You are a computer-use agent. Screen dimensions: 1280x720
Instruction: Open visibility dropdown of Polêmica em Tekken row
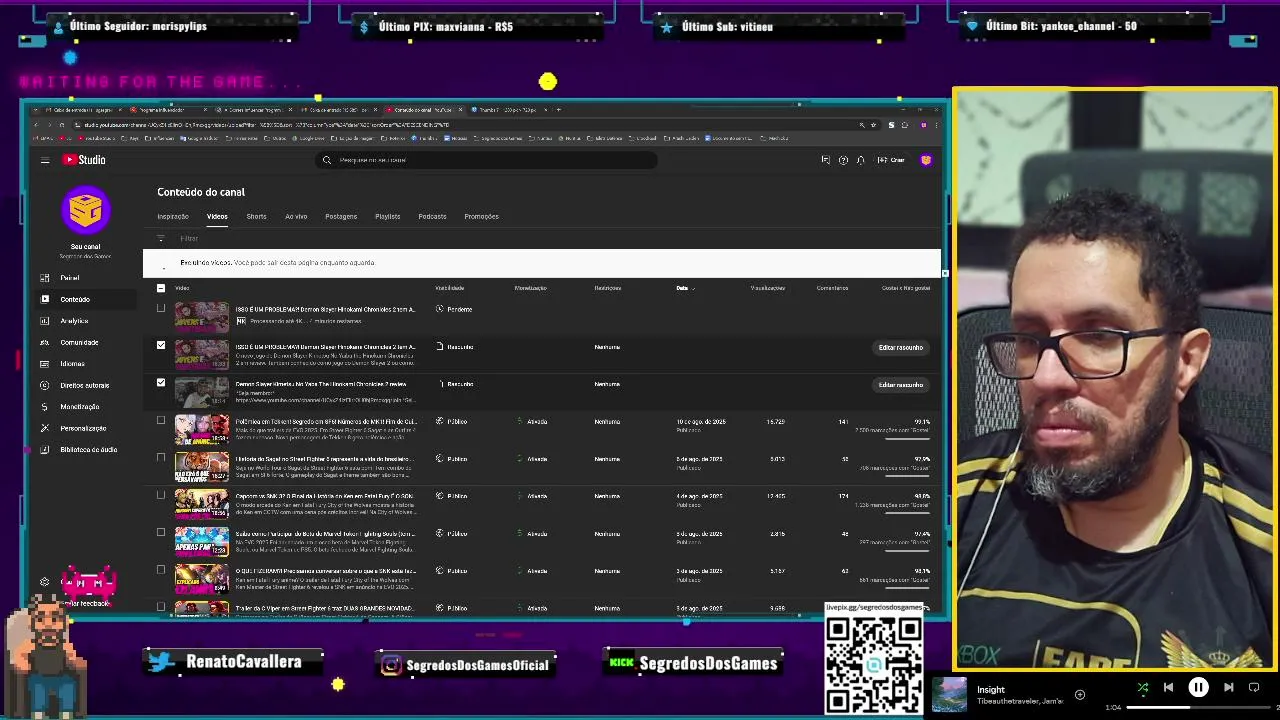coord(452,422)
